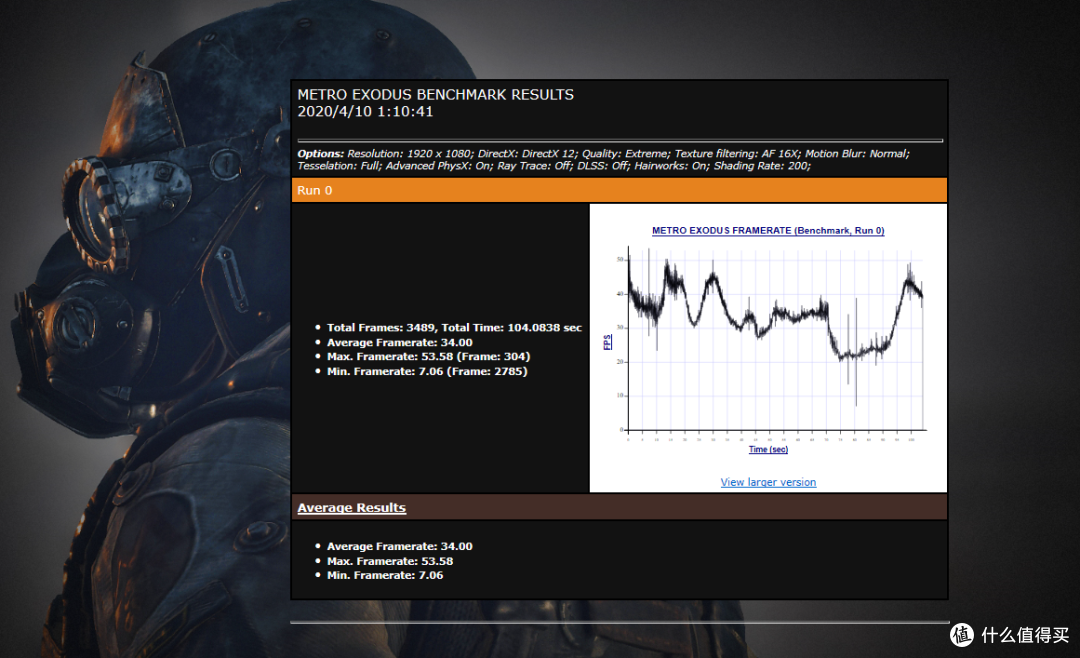Click the 'METRO EXODUS BENCHMARK RESULTS' title
Viewport: 1080px width, 658px height.
[435, 95]
